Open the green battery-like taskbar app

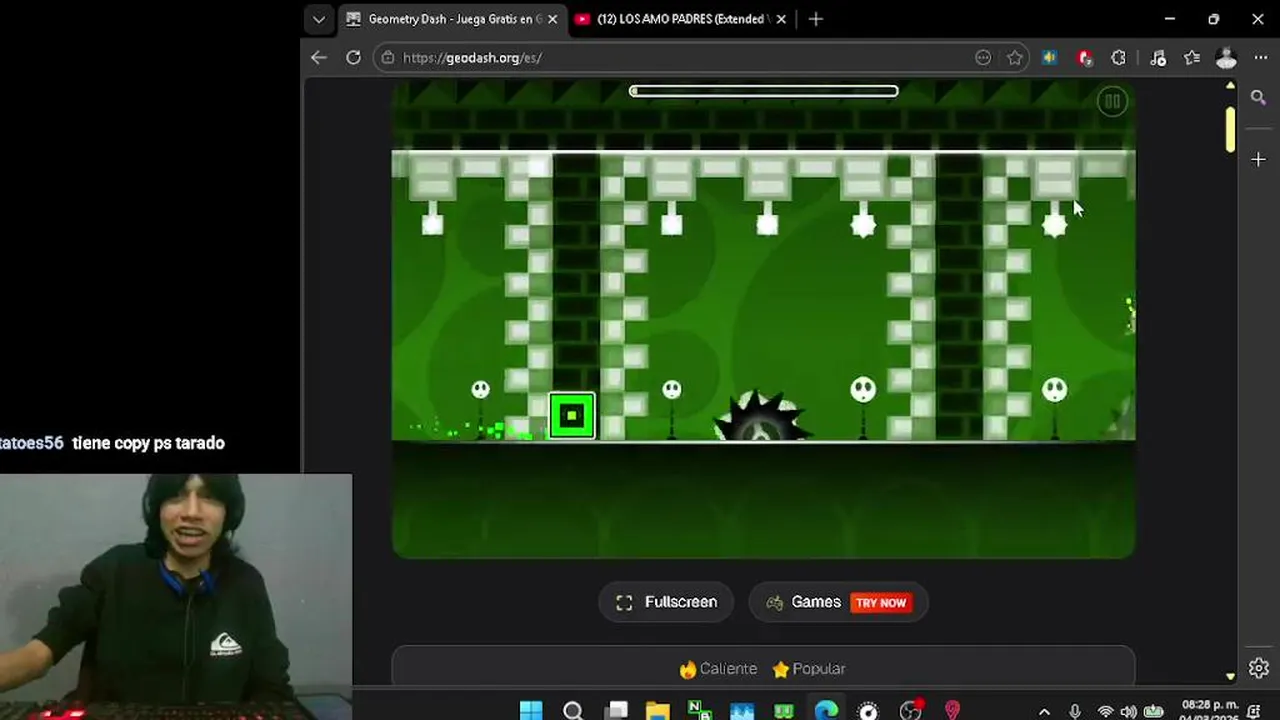[784, 710]
